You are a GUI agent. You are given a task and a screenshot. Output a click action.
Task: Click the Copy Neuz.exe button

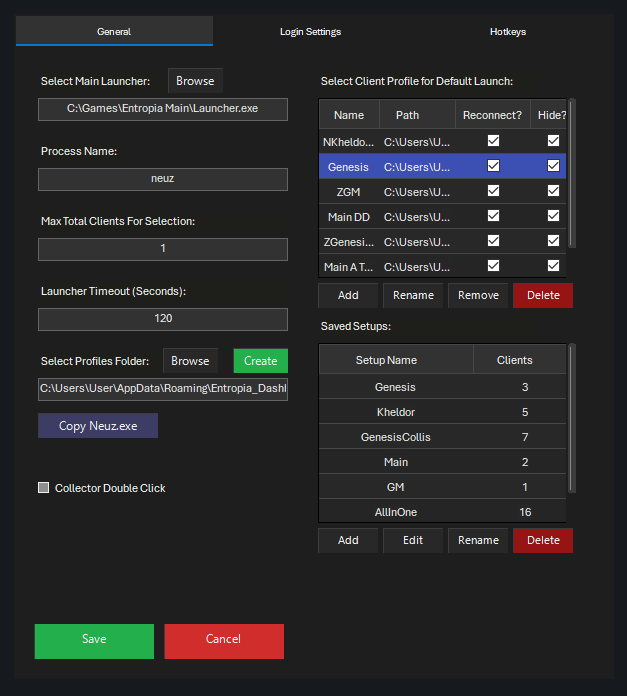point(98,426)
